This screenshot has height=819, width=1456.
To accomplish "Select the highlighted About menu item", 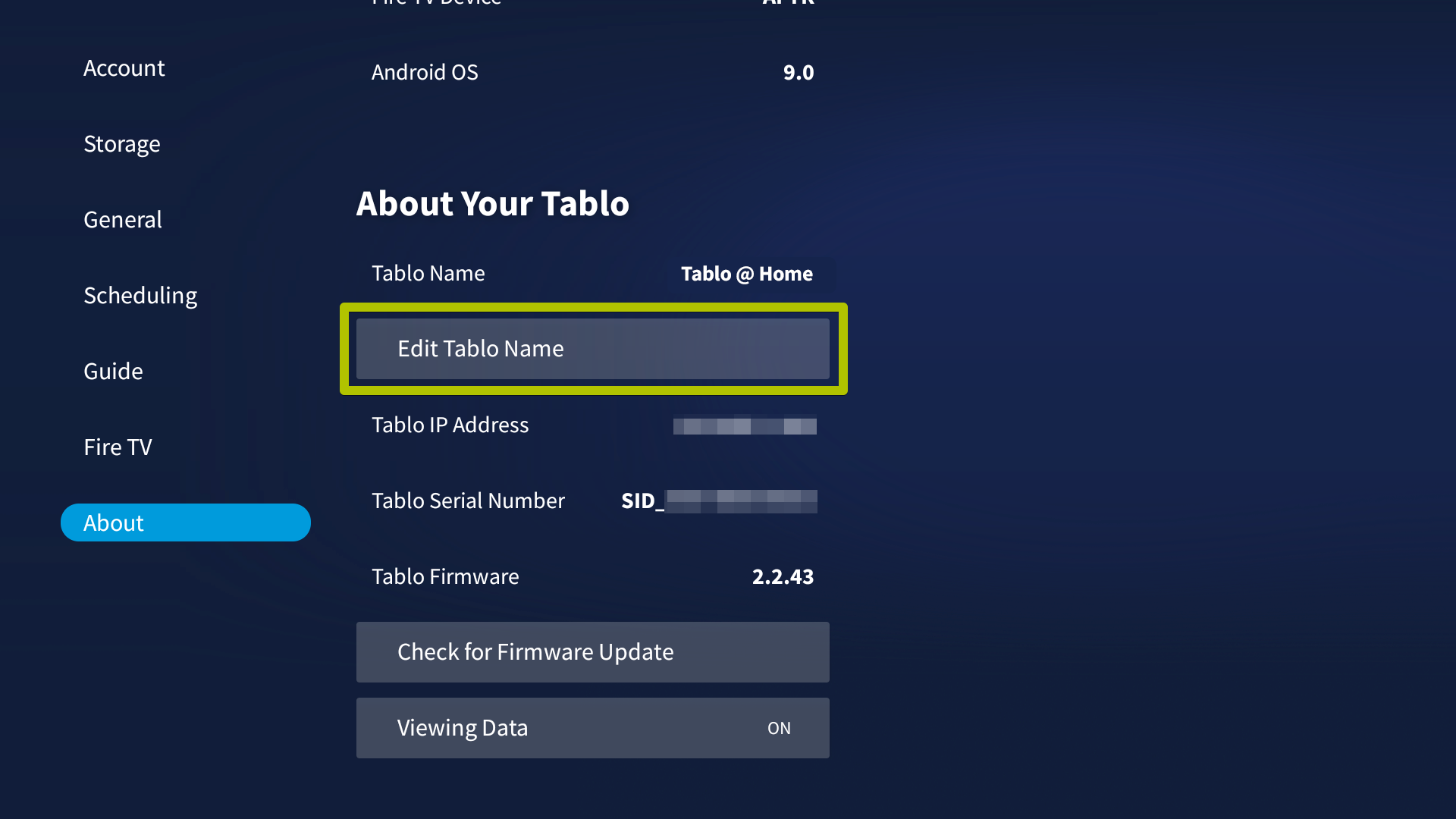I will (186, 522).
